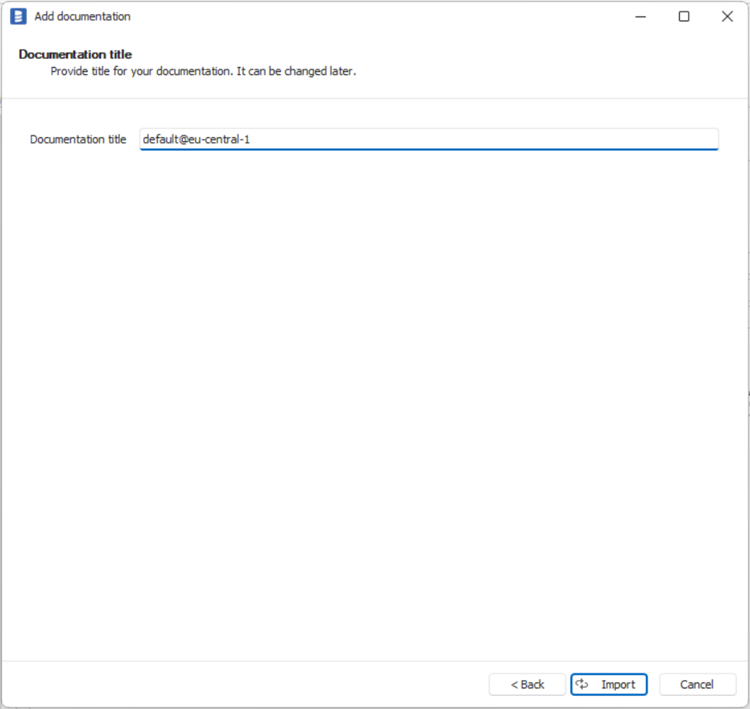Click the arrows icon on Import button

tap(582, 684)
